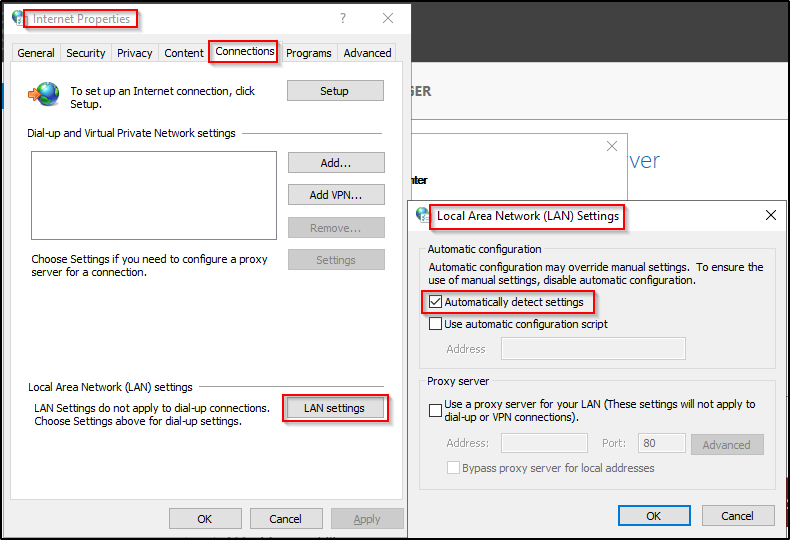
Task: Switch to the General tab
Action: pyautogui.click(x=36, y=53)
